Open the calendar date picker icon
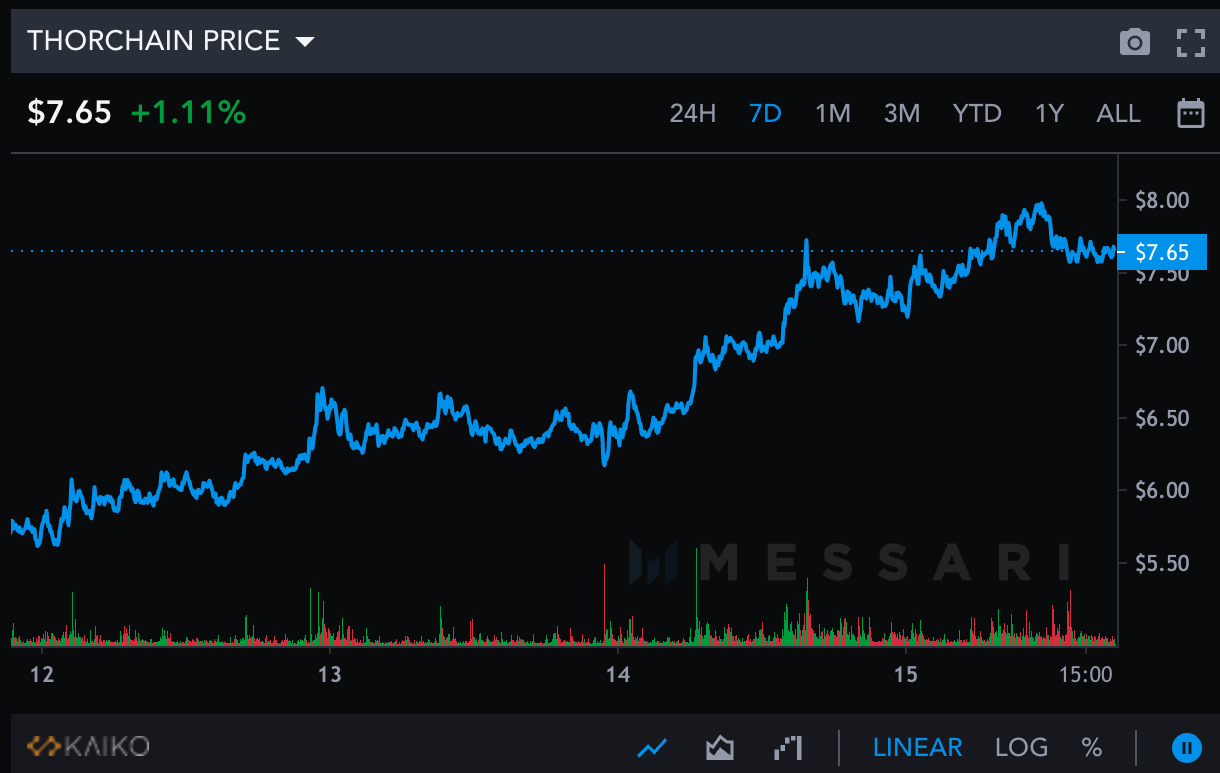Image resolution: width=1220 pixels, height=773 pixels. [1191, 113]
